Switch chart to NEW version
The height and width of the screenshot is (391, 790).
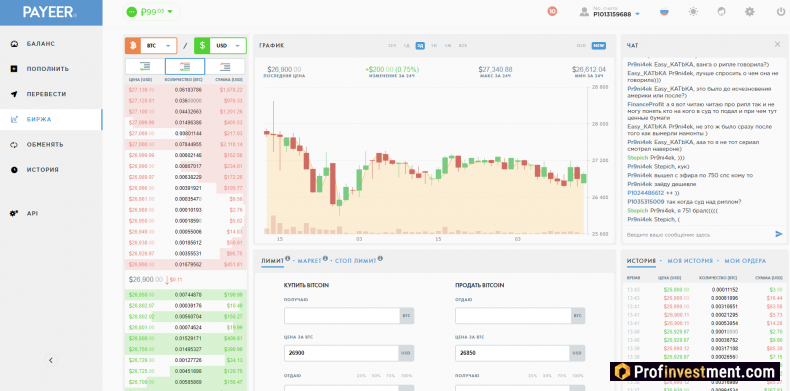pos(599,46)
